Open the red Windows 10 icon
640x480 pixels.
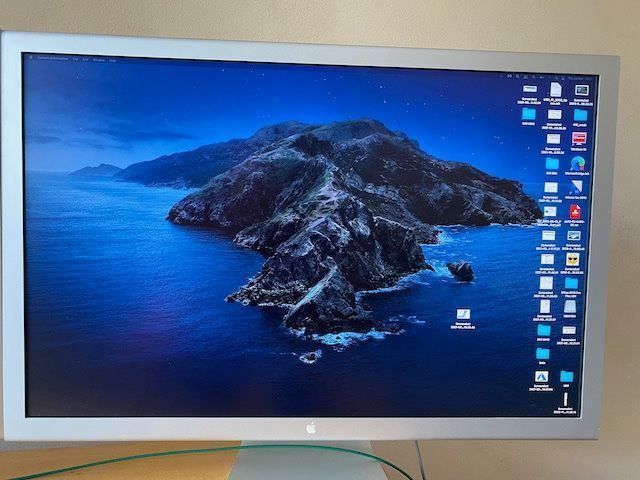pos(579,138)
